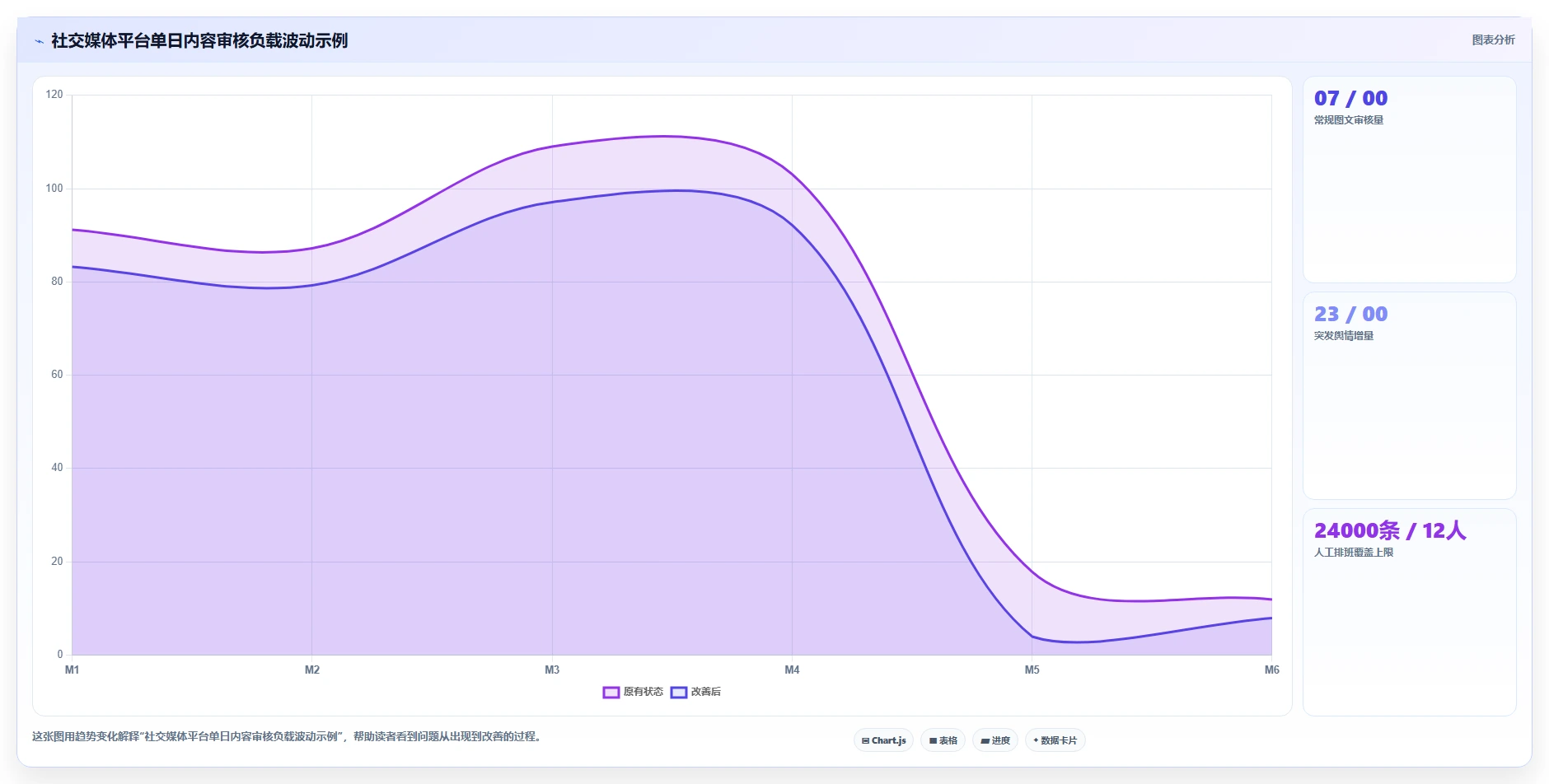Click the page title 社交媒体平台单日内容审核负载波动示例

click(199, 40)
